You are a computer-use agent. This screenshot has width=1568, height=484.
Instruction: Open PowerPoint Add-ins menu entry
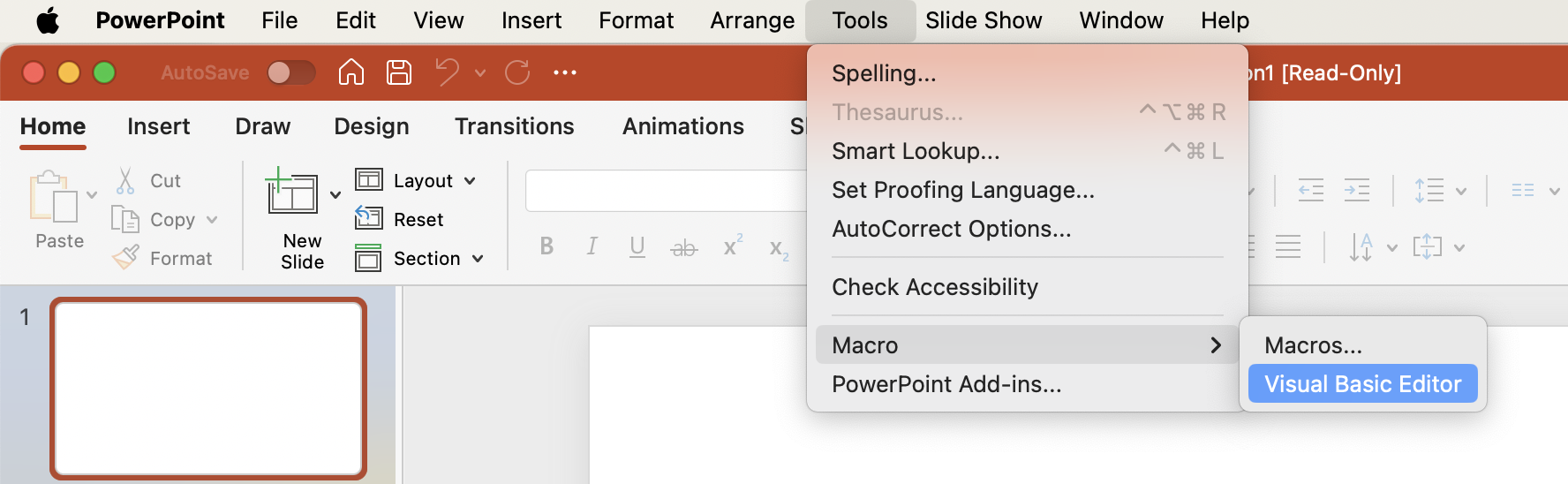(x=946, y=384)
